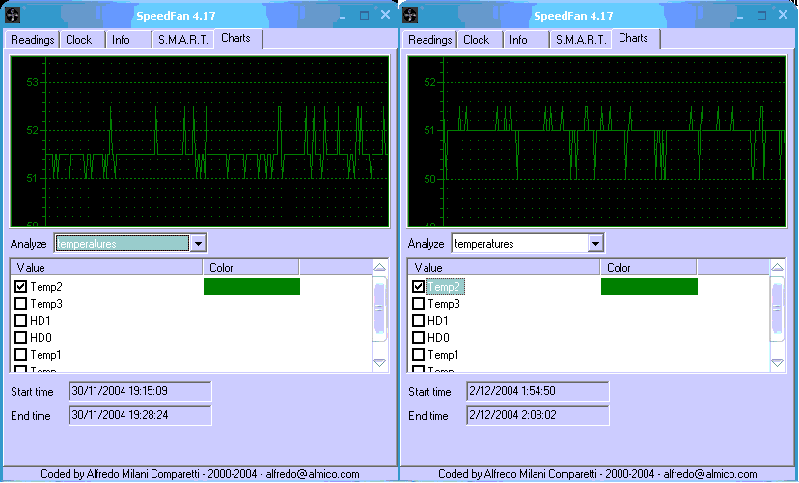Open Clock tab in right window
The width and height of the screenshot is (799, 483).
tap(479, 40)
